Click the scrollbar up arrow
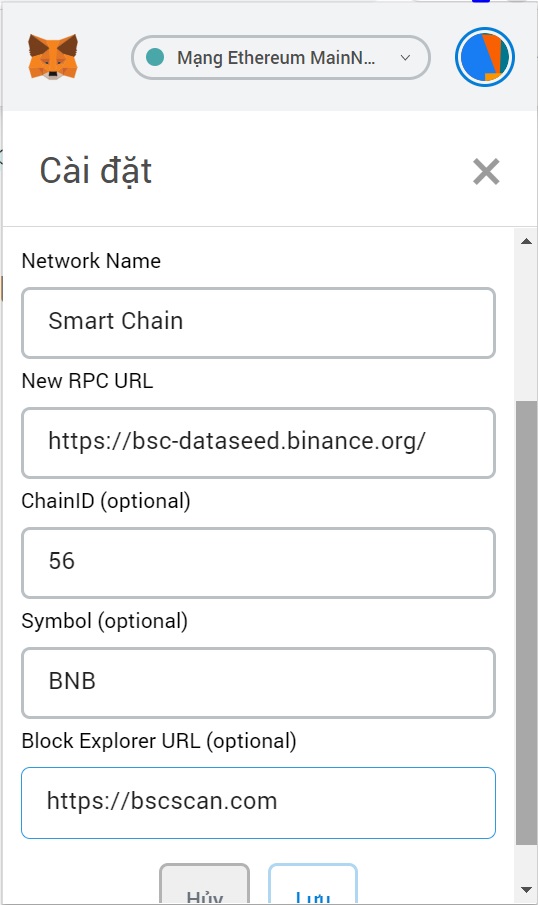538x905 pixels. pos(526,241)
